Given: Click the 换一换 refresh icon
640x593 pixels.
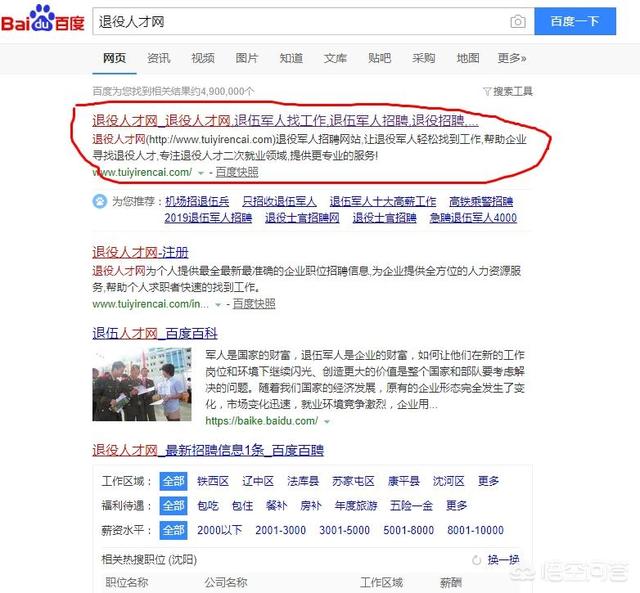Looking at the screenshot, I should (476, 560).
